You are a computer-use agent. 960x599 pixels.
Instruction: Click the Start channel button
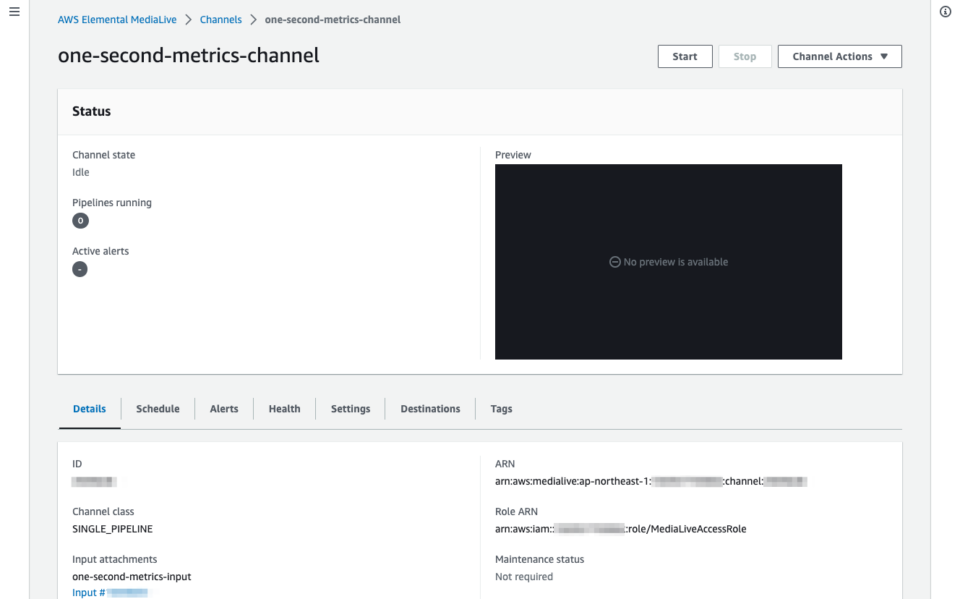click(684, 56)
